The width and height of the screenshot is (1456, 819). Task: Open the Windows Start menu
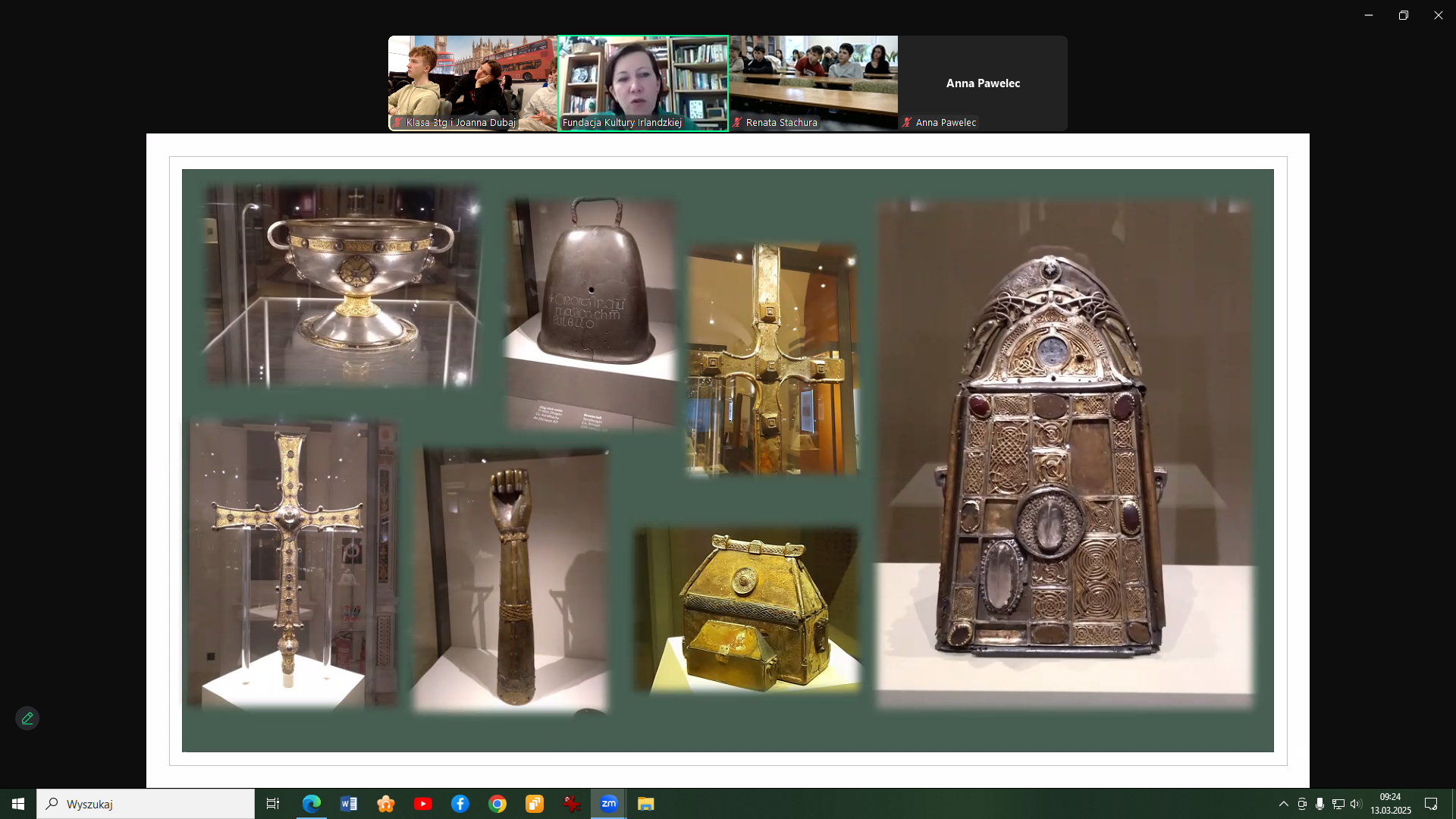pos(18,804)
